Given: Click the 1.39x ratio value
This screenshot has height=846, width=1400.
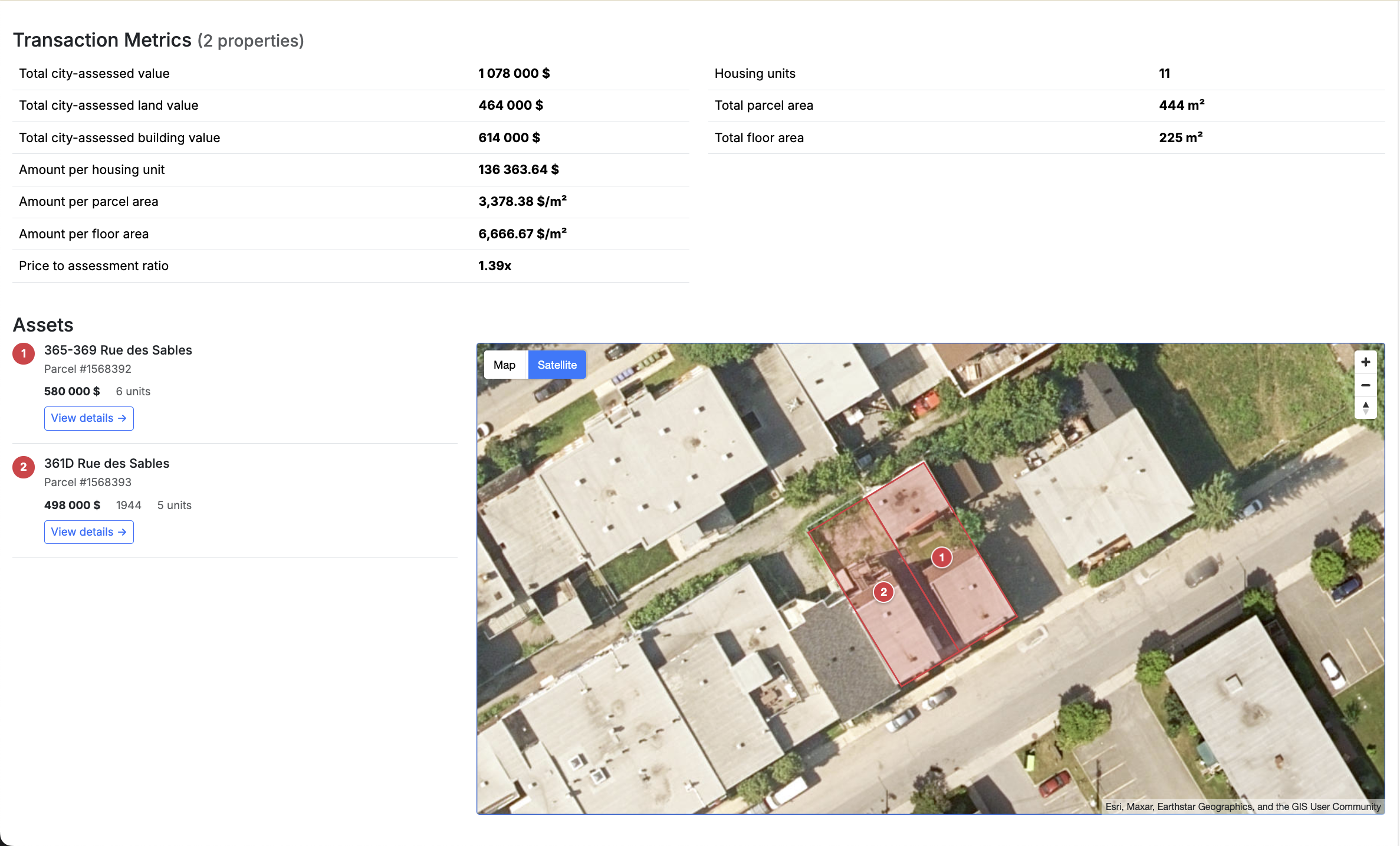Looking at the screenshot, I should 495,265.
